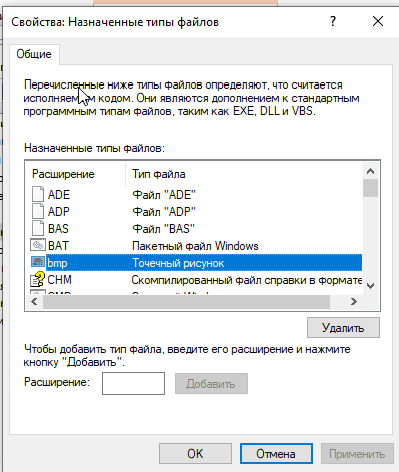Click the Отмена button
Screen dimensions: 399x472
pyautogui.click(x=276, y=454)
